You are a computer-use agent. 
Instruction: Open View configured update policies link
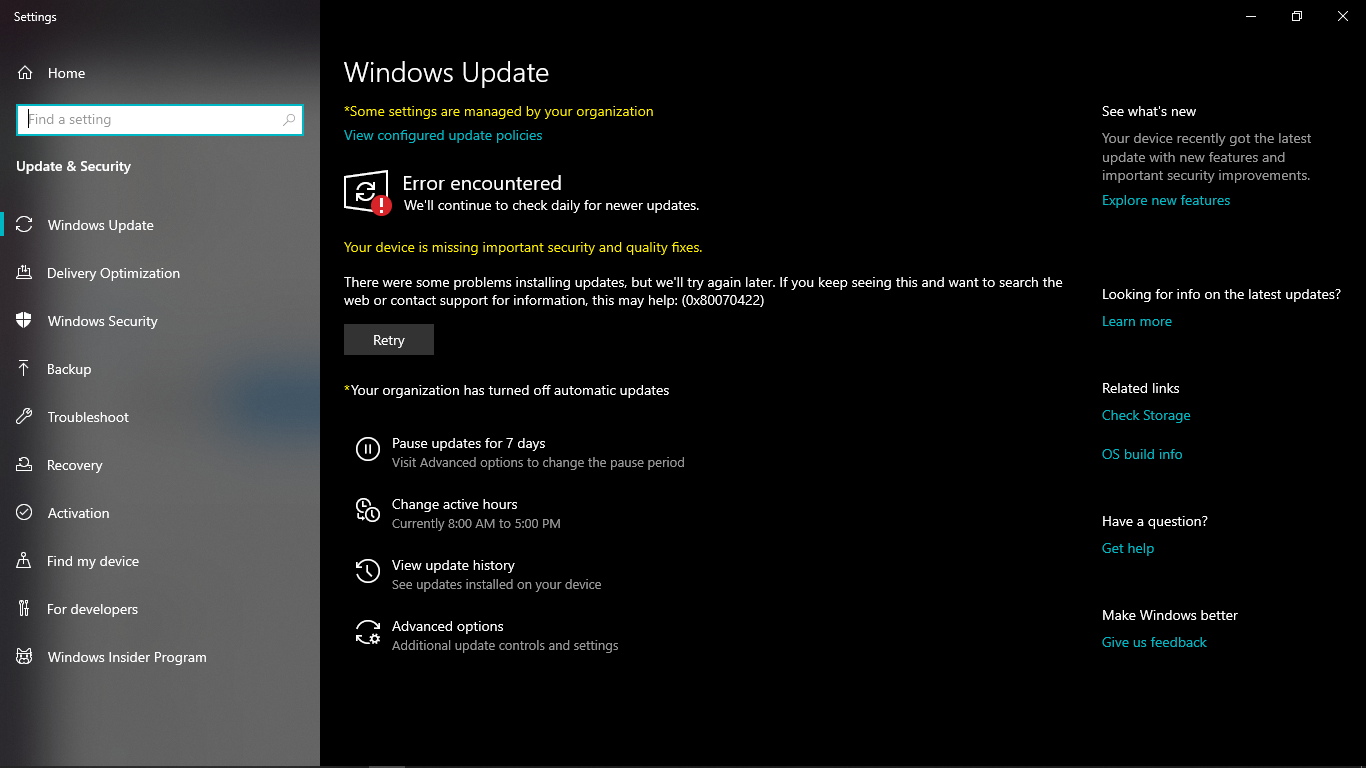pos(443,135)
